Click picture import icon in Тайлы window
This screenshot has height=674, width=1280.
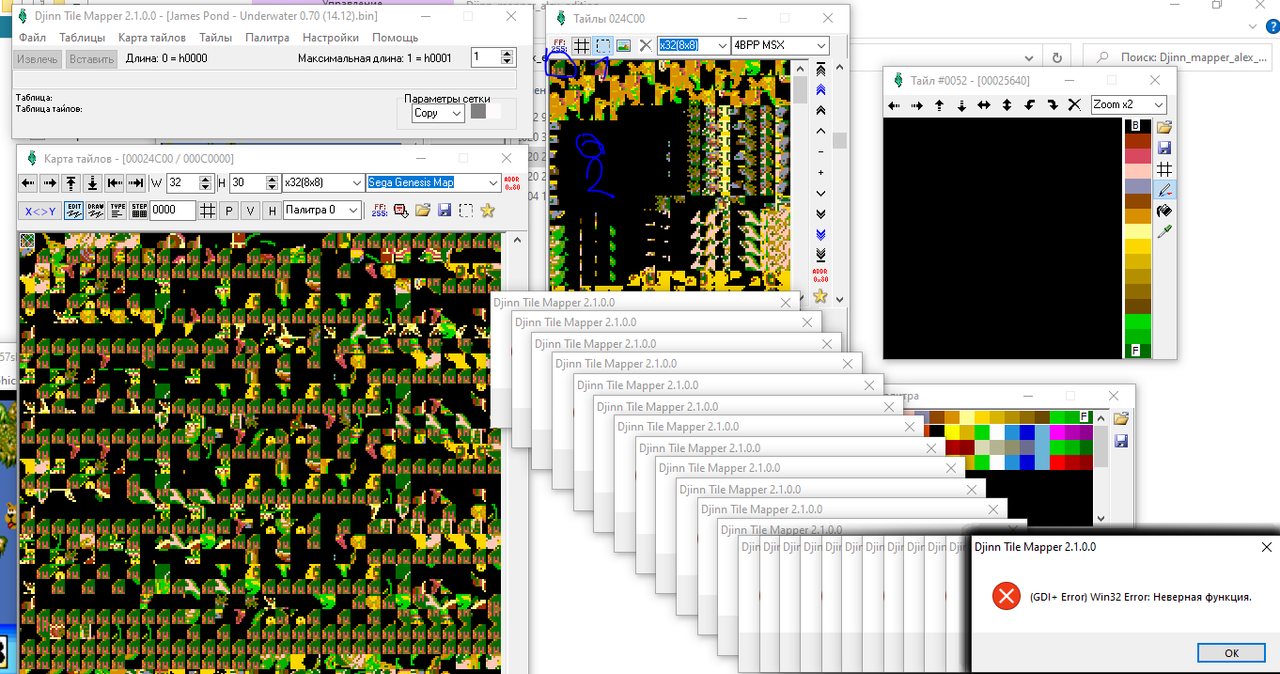624,45
